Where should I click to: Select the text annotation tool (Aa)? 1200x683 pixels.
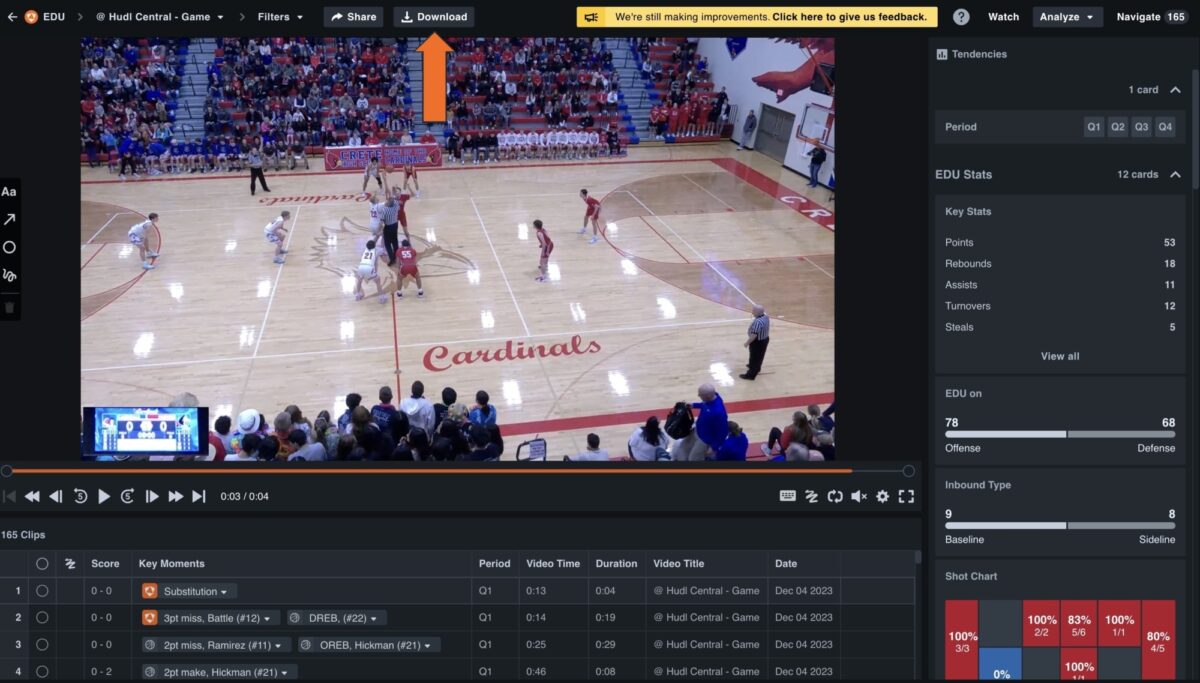click(9, 192)
